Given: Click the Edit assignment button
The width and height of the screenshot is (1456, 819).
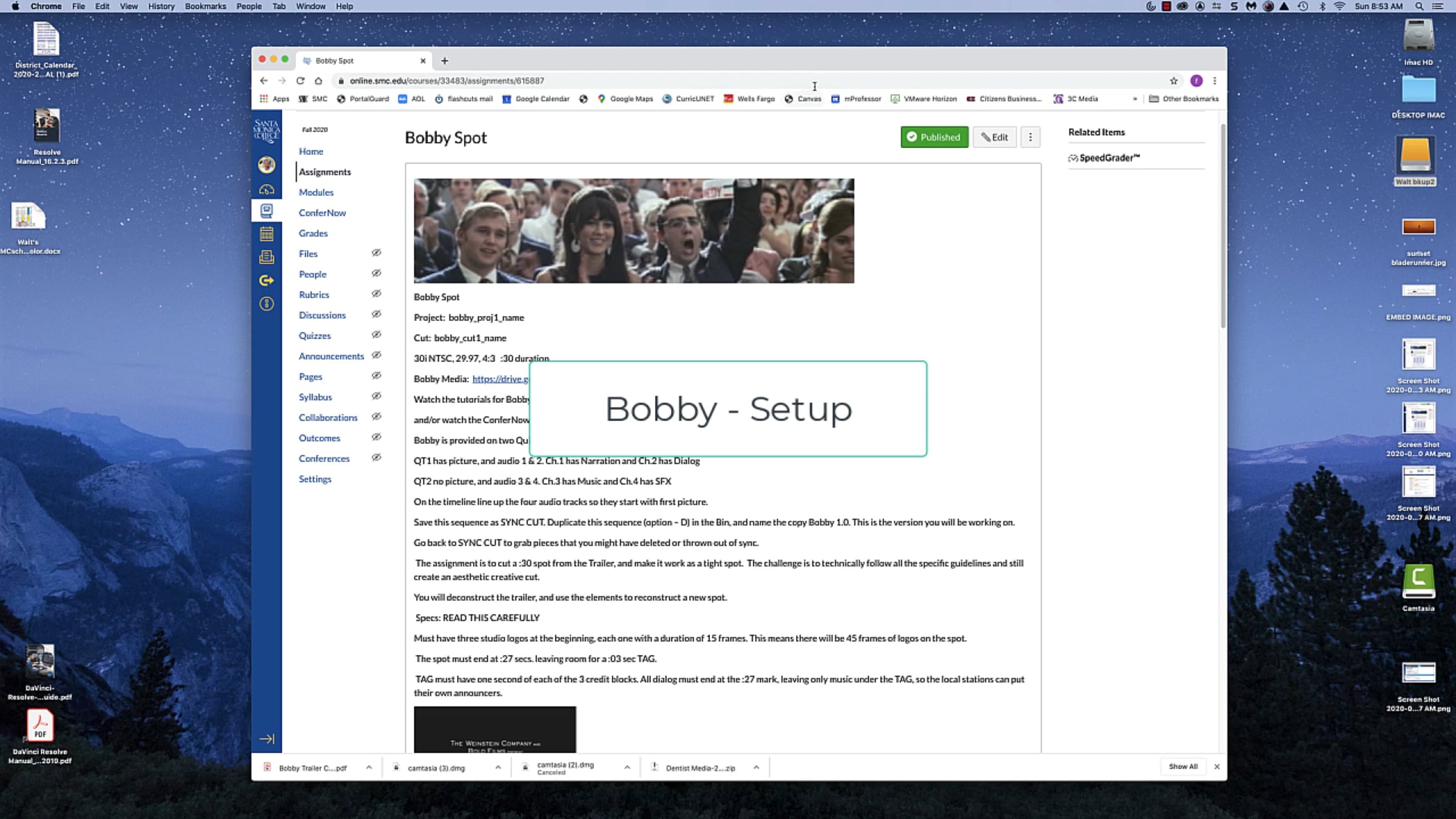Looking at the screenshot, I should click(994, 137).
